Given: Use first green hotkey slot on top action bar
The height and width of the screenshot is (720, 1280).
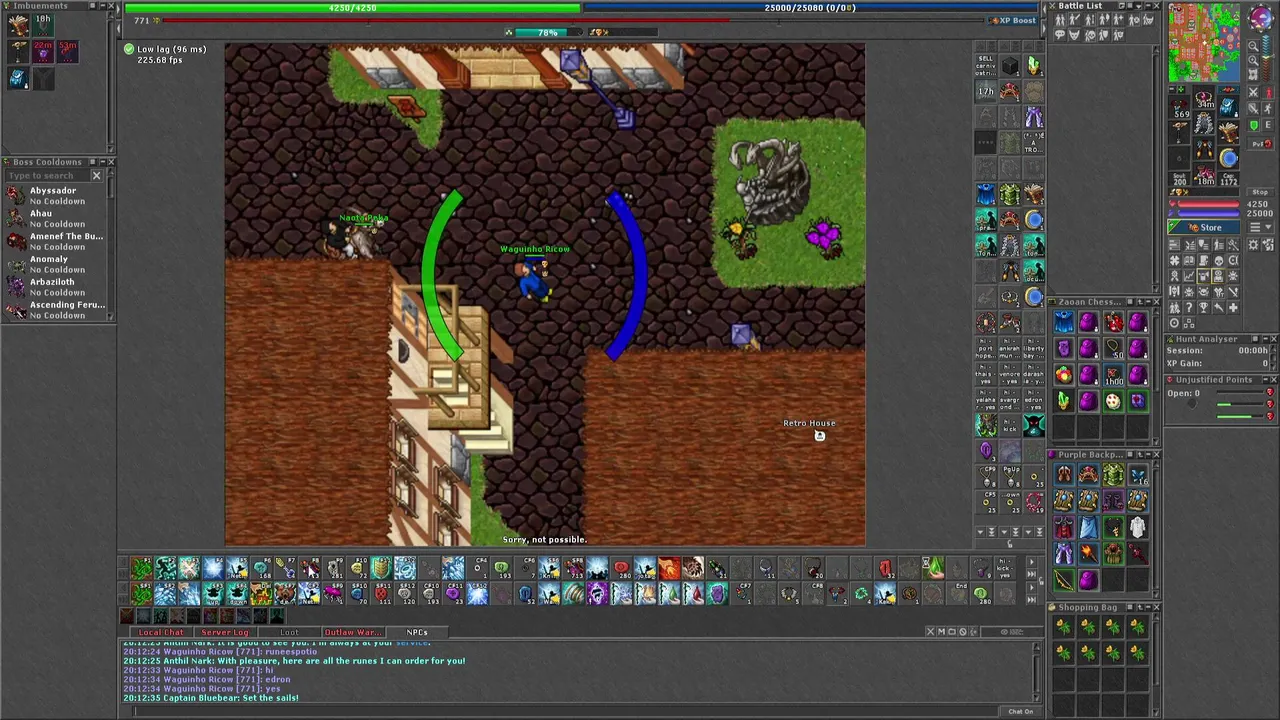Looking at the screenshot, I should pyautogui.click(x=142, y=568).
